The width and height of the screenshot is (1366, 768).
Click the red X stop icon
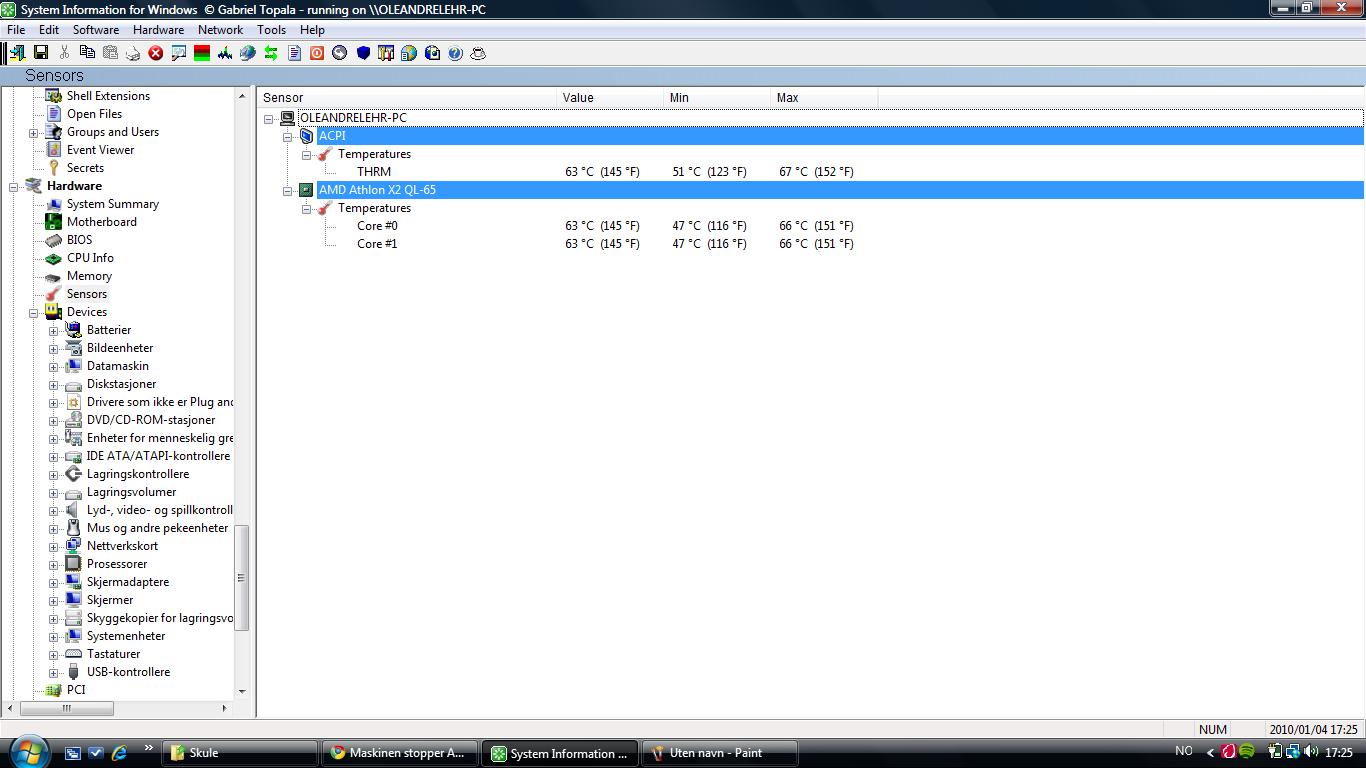[156, 53]
